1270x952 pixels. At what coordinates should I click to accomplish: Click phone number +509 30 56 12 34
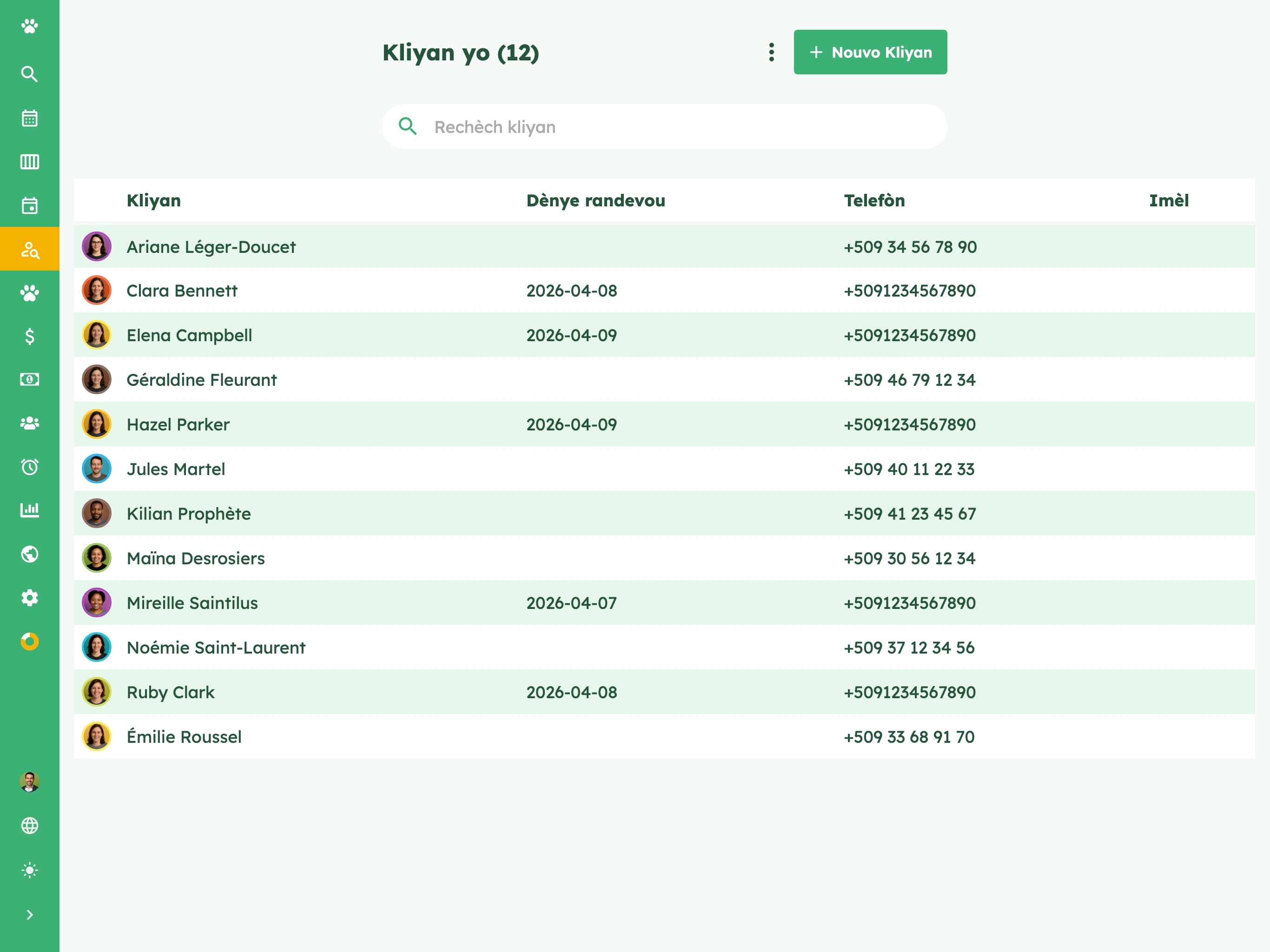[x=909, y=558]
